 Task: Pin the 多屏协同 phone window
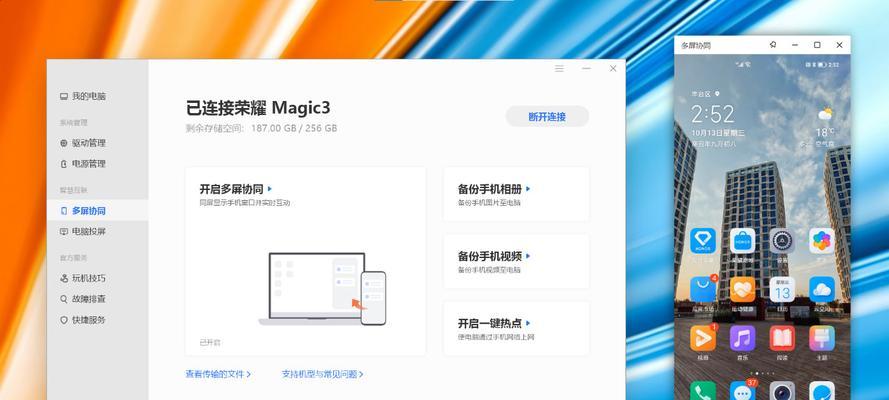(x=773, y=45)
